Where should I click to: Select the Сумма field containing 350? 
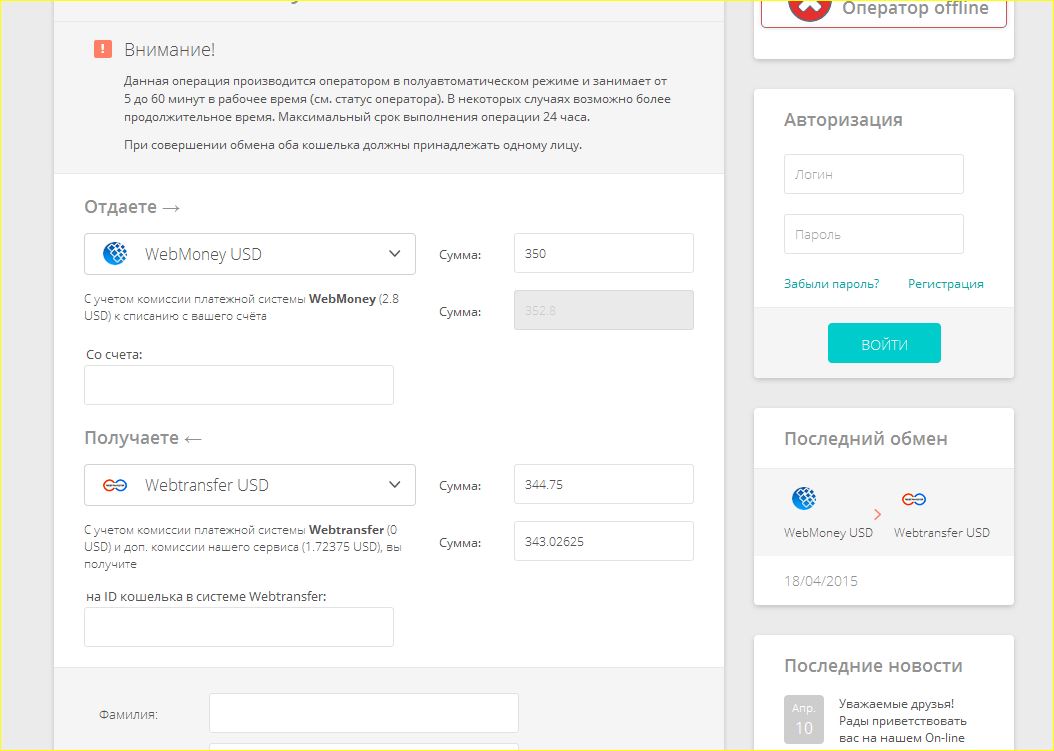(x=603, y=253)
